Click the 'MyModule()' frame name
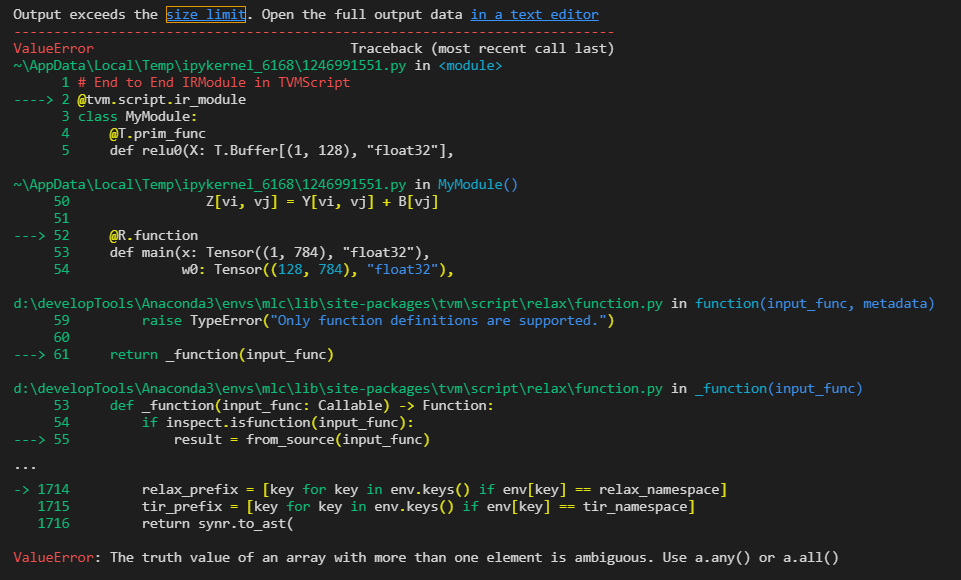961x580 pixels. (478, 185)
